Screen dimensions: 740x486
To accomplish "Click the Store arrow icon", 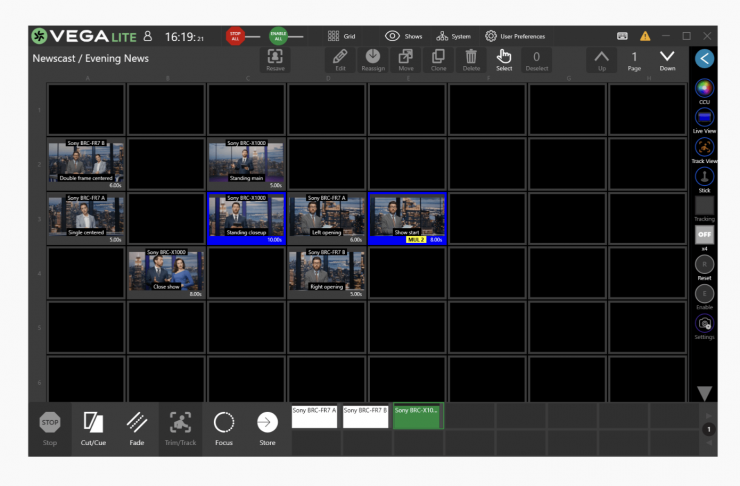I will pyautogui.click(x=267, y=423).
